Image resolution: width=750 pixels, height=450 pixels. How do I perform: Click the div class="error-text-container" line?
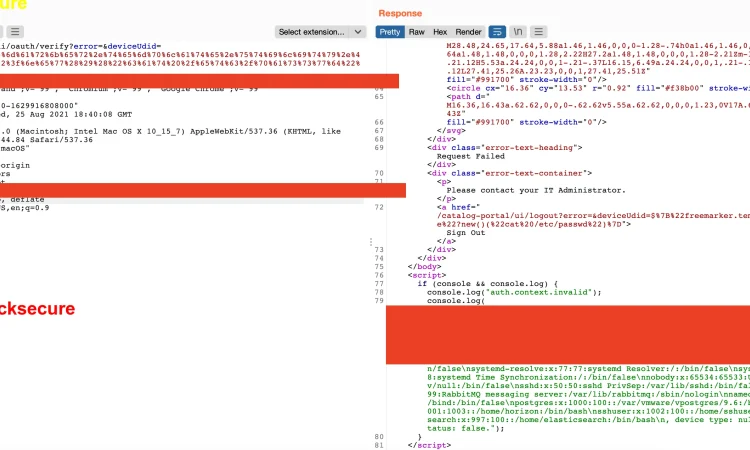click(509, 173)
